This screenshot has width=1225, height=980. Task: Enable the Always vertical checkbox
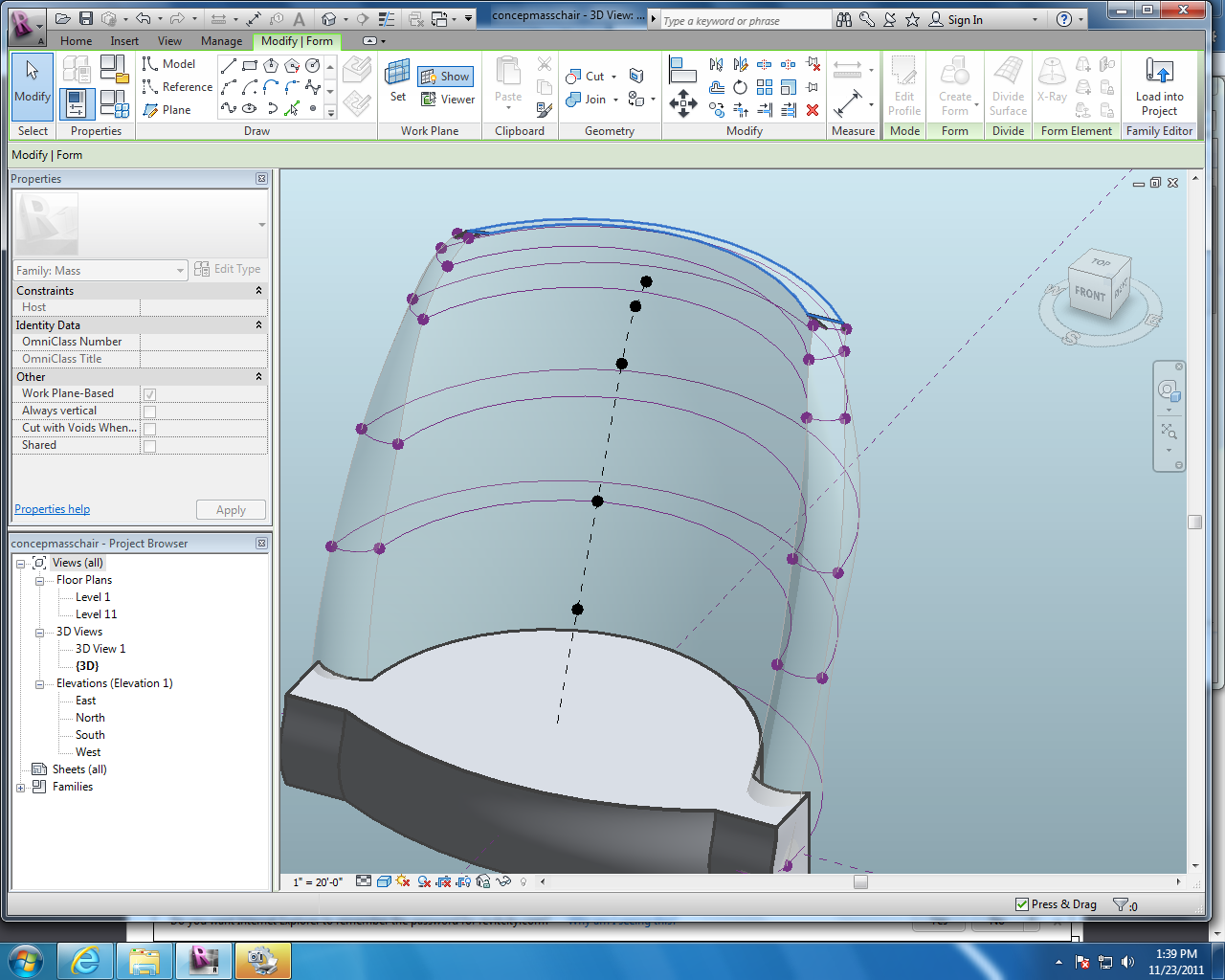click(149, 412)
